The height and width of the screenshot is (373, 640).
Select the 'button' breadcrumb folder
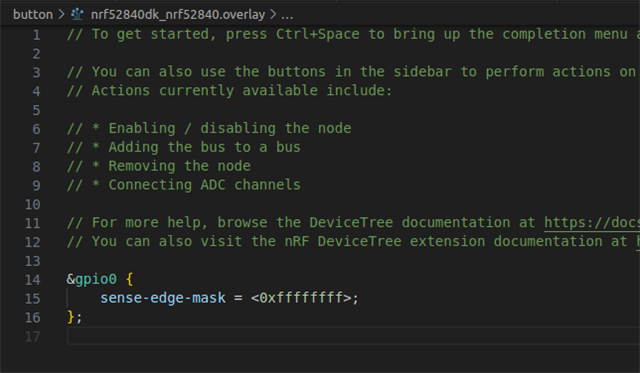pos(33,15)
